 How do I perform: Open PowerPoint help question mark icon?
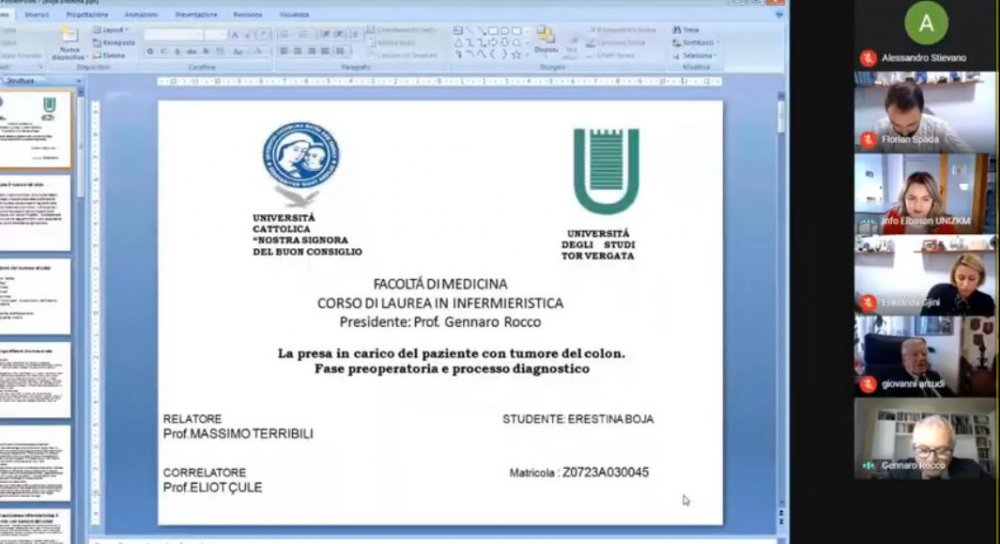pos(779,14)
